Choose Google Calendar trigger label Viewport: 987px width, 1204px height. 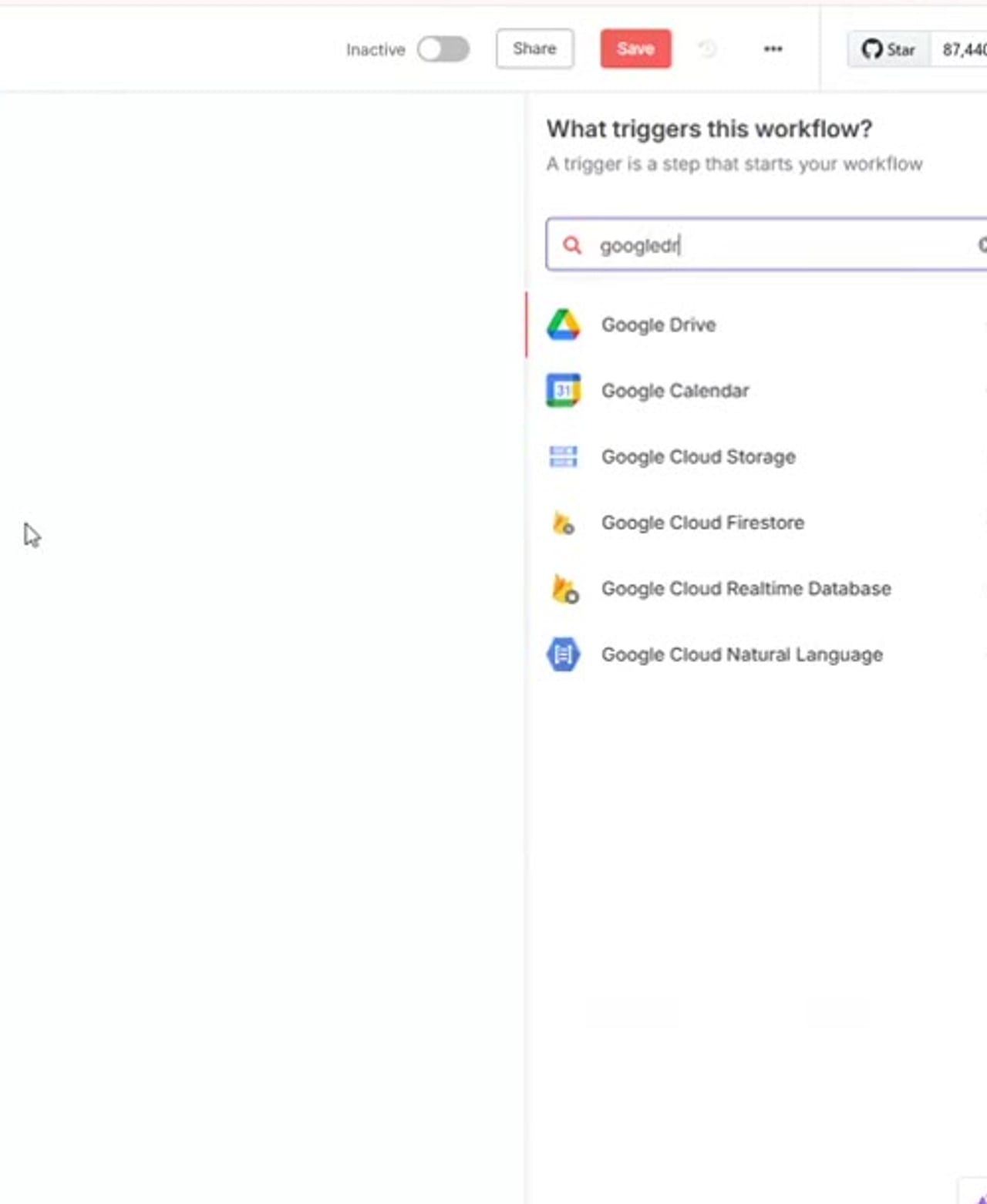click(675, 391)
